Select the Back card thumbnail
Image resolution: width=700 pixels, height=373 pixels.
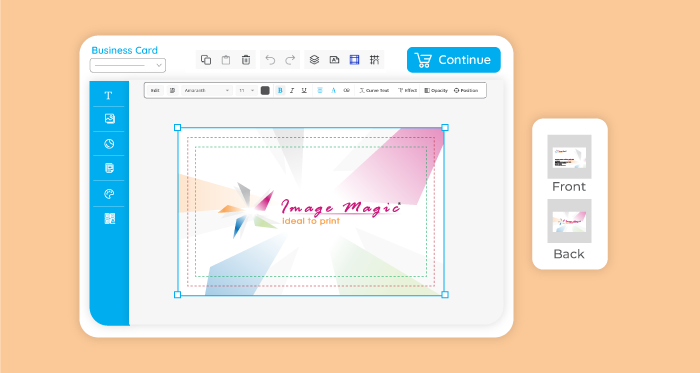pos(569,221)
